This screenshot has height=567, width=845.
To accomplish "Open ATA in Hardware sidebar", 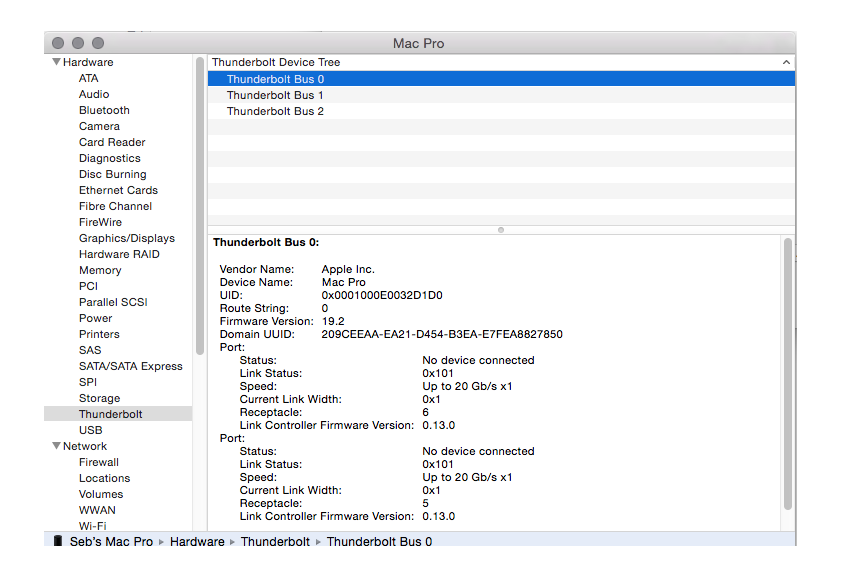I will [88, 78].
